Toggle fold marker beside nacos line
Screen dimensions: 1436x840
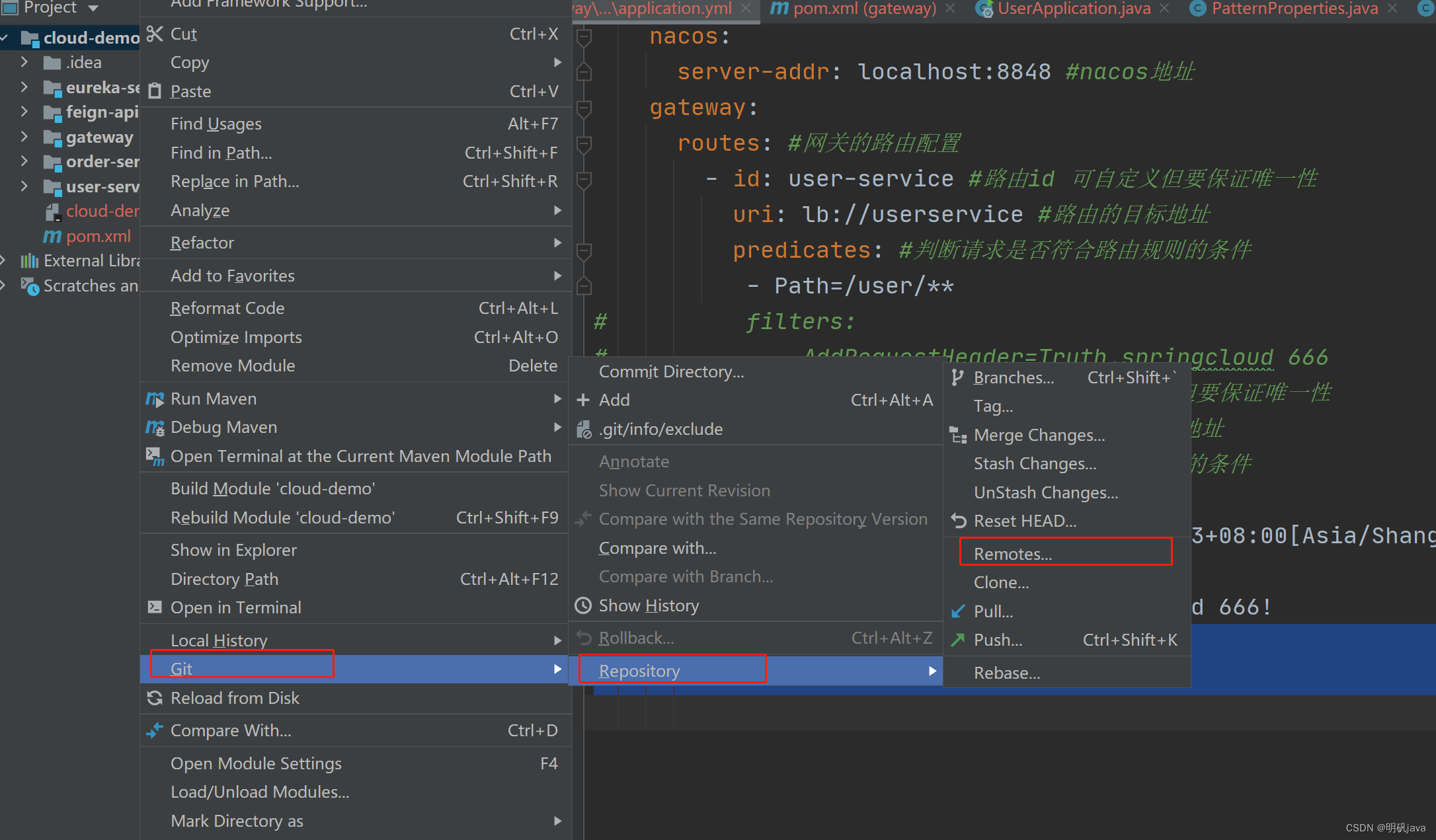pyautogui.click(x=584, y=38)
